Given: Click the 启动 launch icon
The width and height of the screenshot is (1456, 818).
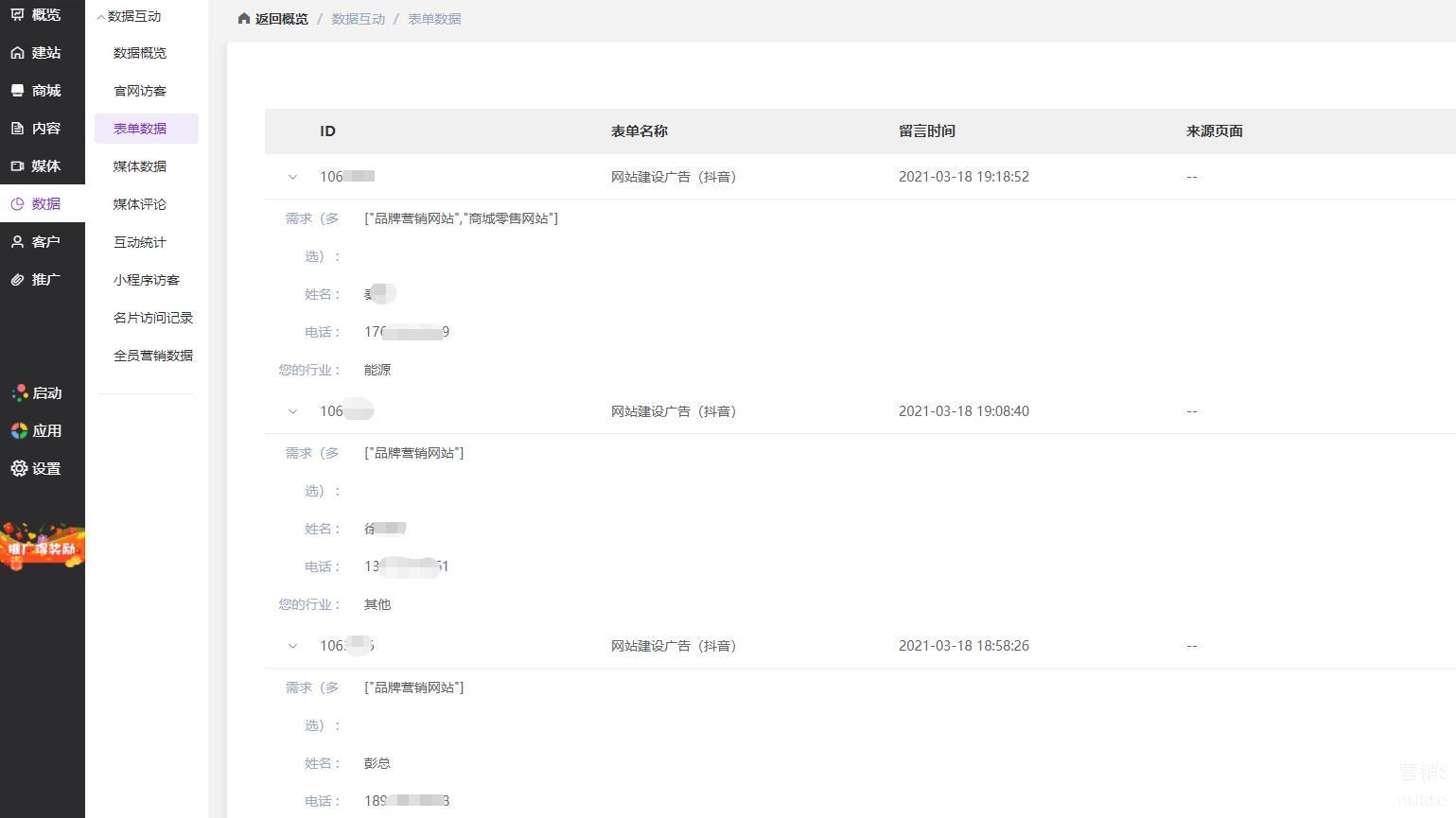Looking at the screenshot, I should click(x=19, y=393).
